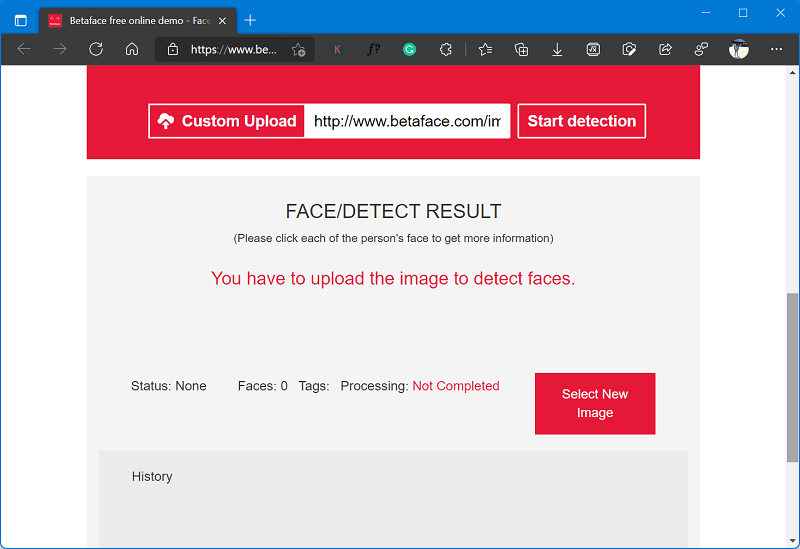
Task: Click the History section label
Action: click(152, 476)
